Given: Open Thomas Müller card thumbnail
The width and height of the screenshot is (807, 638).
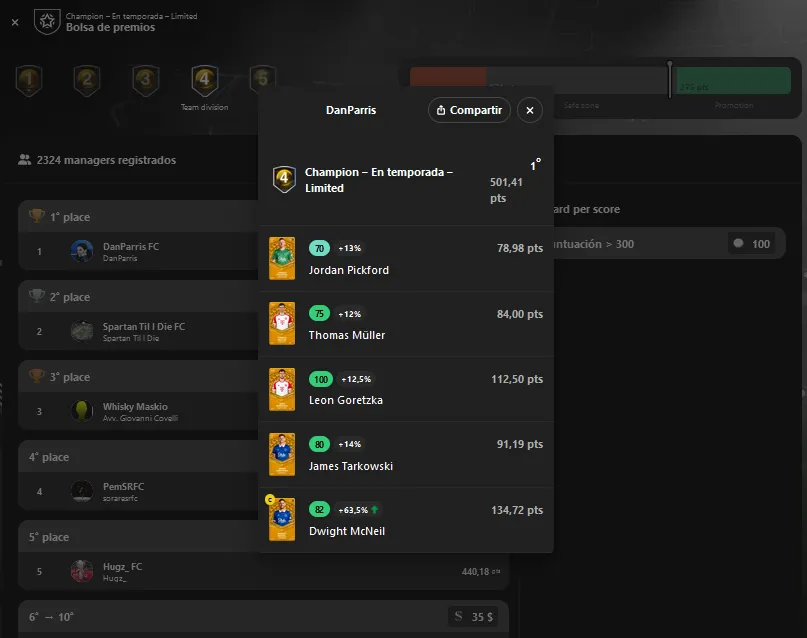Looking at the screenshot, I should click(x=282, y=323).
